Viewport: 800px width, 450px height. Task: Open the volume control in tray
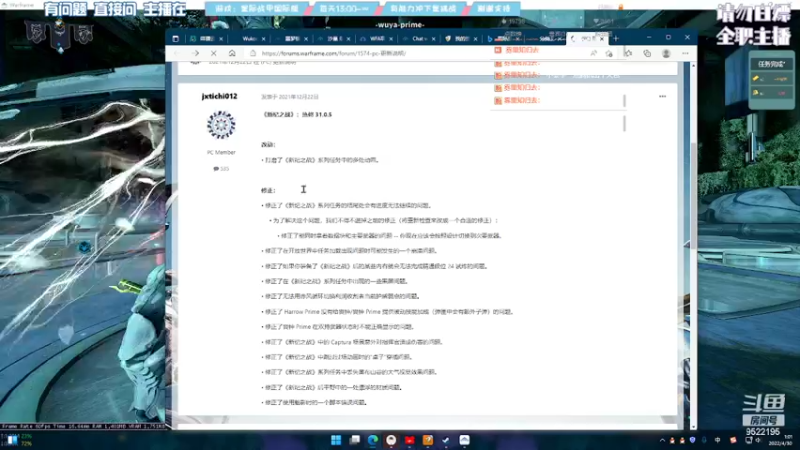click(758, 440)
